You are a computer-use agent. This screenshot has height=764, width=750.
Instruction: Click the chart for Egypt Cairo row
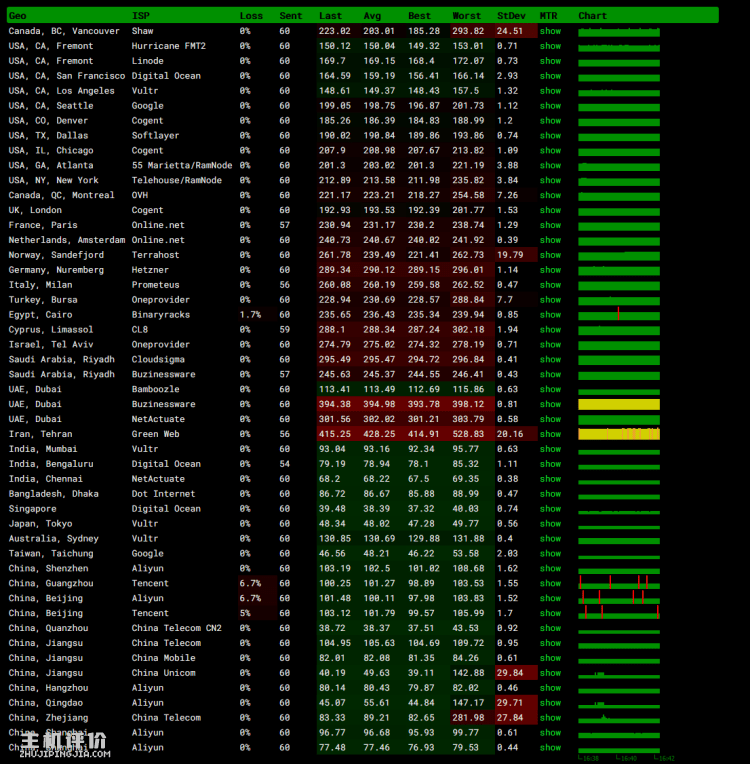coord(619,314)
